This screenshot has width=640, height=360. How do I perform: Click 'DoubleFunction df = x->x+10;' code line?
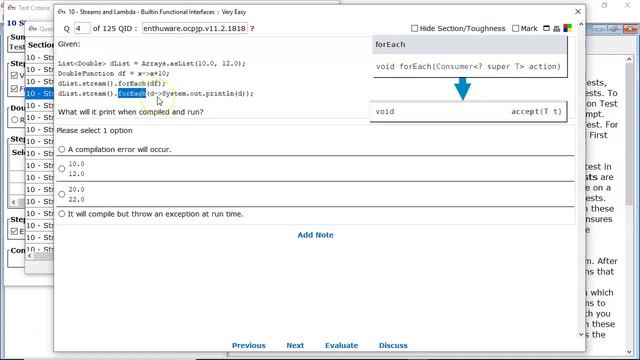click(x=113, y=73)
